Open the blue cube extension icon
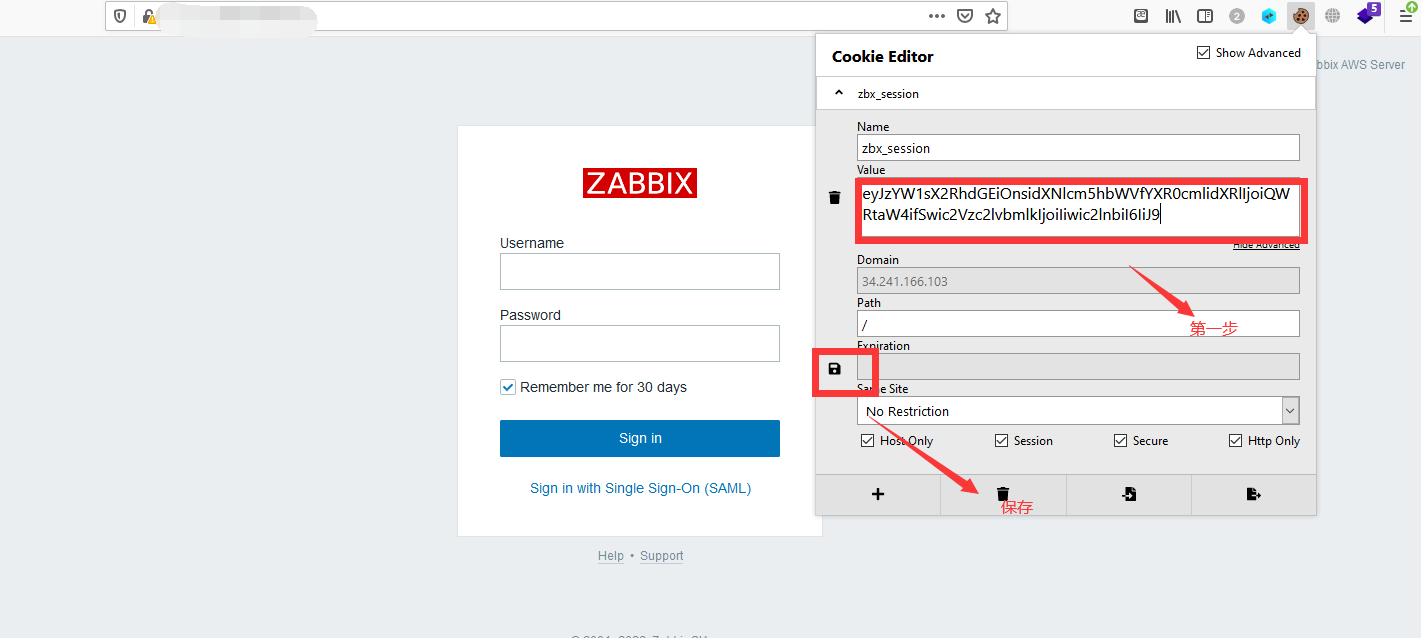1421x638 pixels. (1269, 16)
